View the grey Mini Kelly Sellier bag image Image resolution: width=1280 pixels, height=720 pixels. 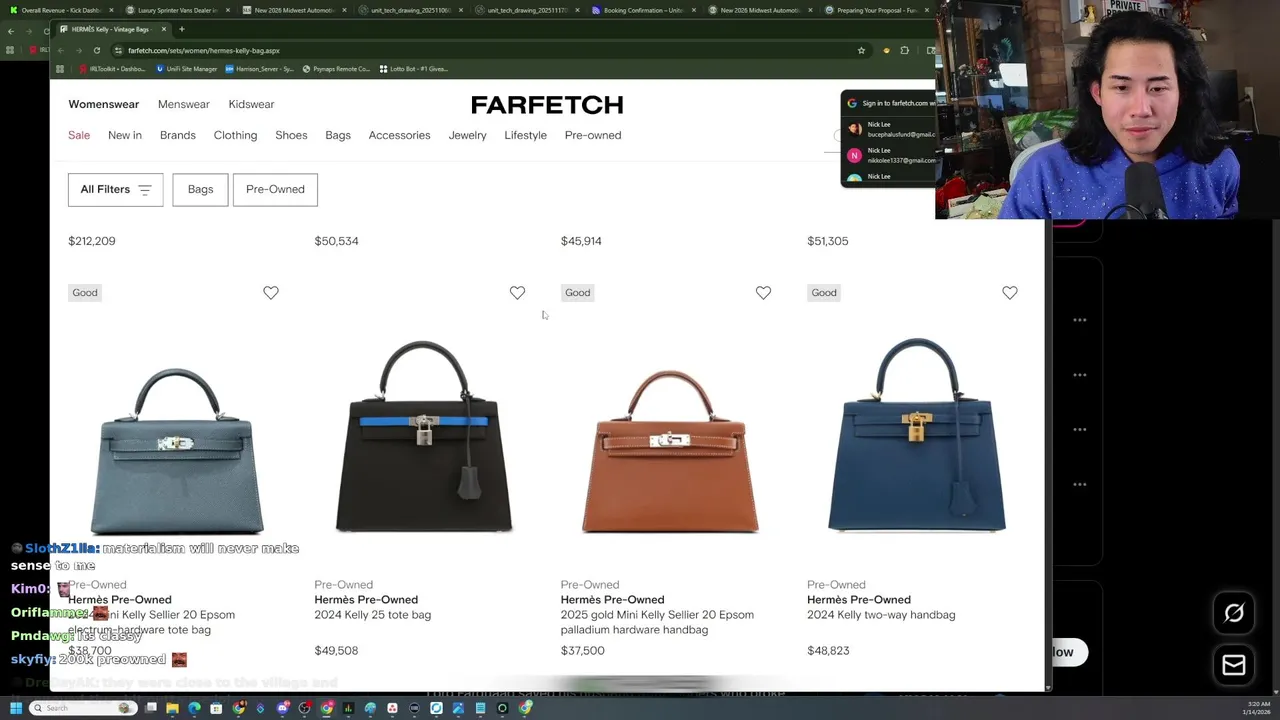click(177, 450)
